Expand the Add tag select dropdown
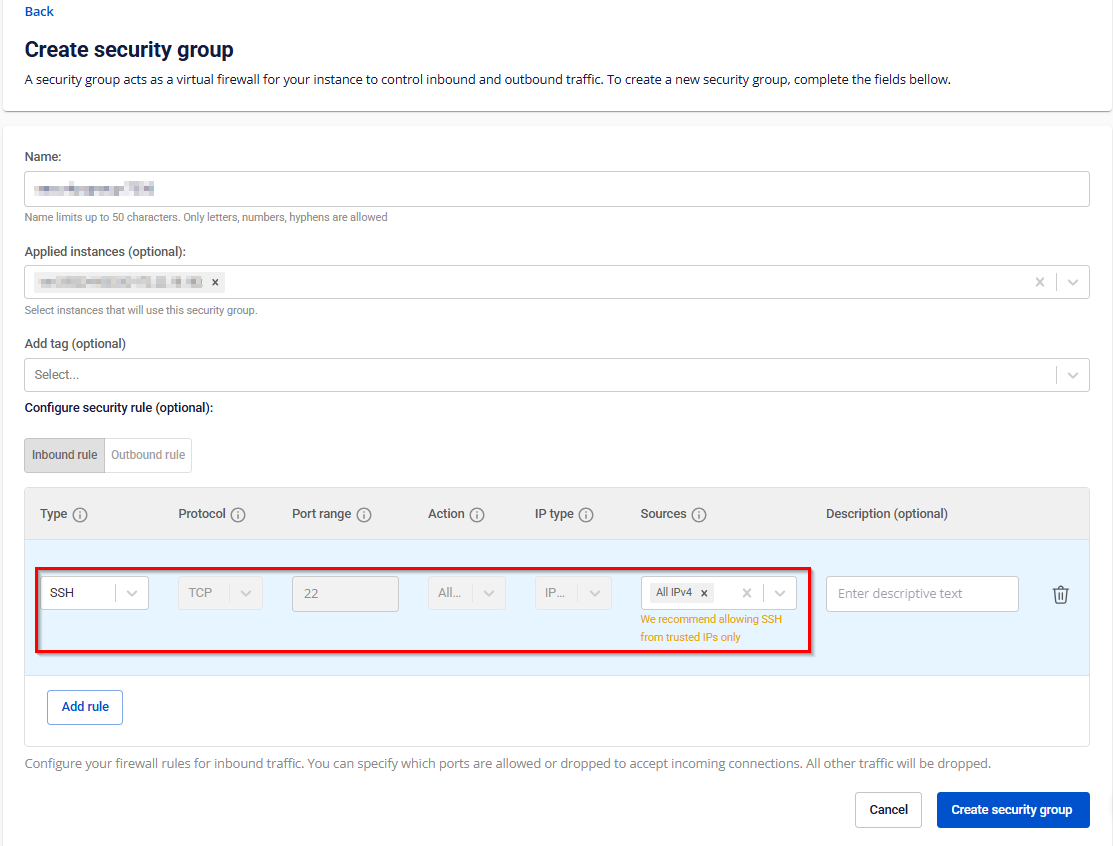1113x846 pixels. click(1072, 375)
